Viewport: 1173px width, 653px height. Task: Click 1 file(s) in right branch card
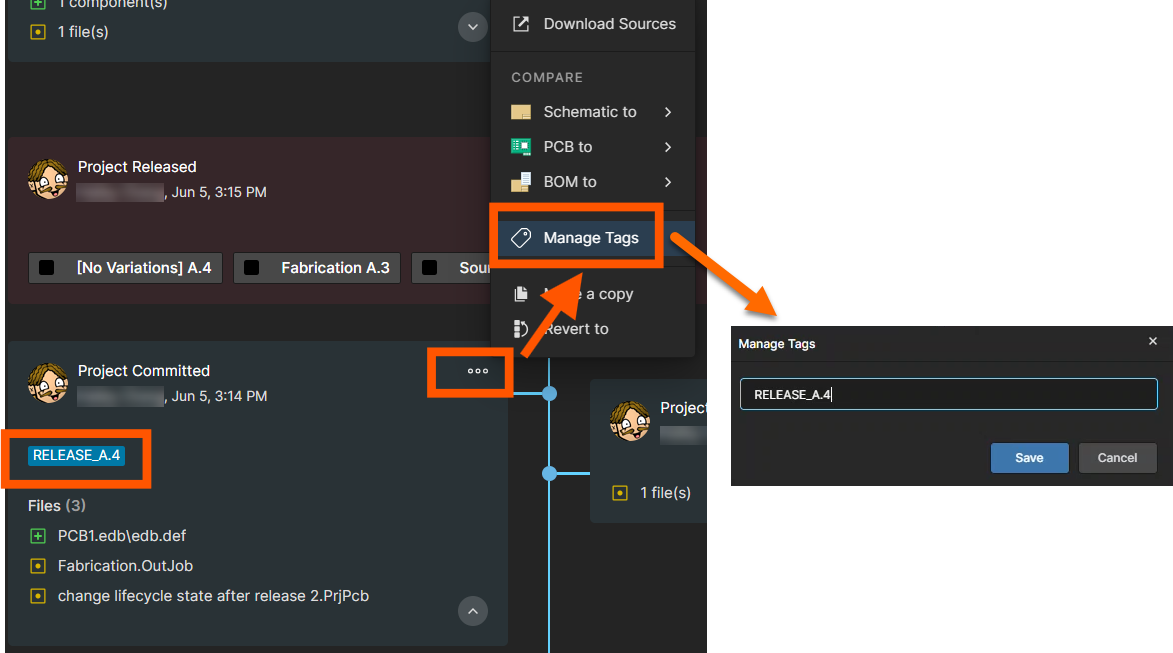click(665, 493)
